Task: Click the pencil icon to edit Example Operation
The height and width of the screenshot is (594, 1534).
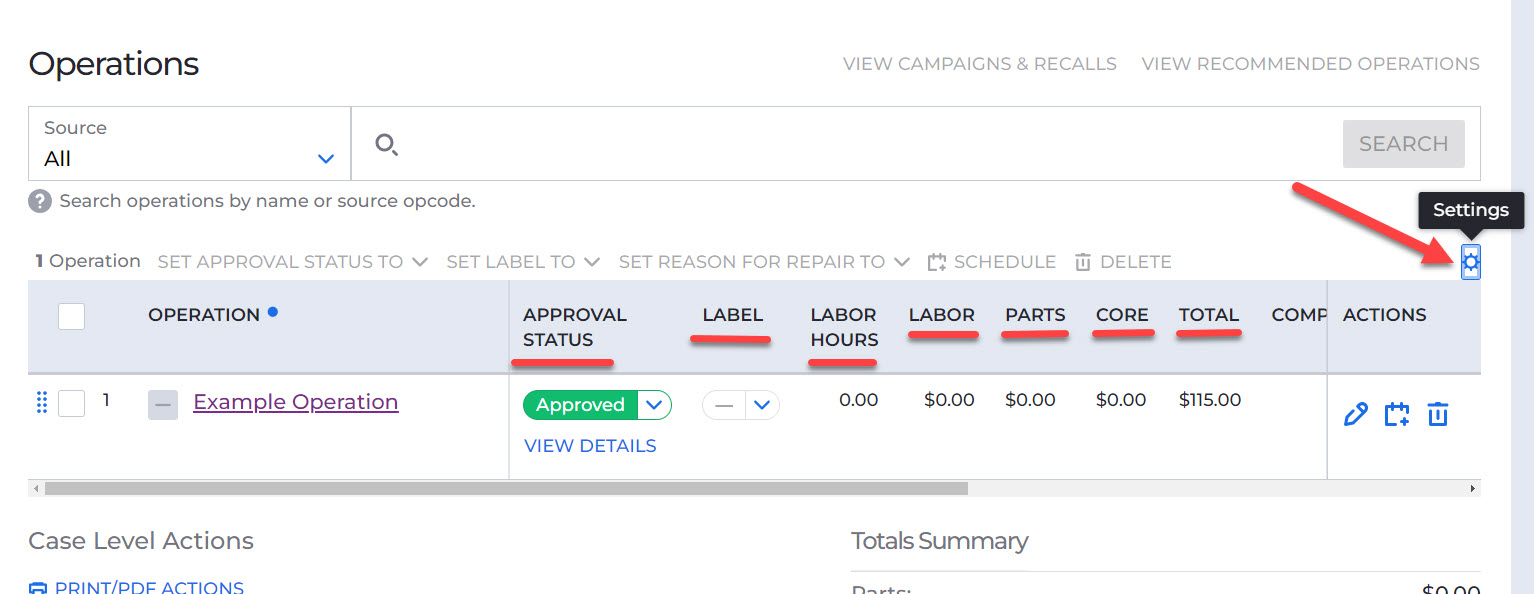Action: click(x=1355, y=413)
